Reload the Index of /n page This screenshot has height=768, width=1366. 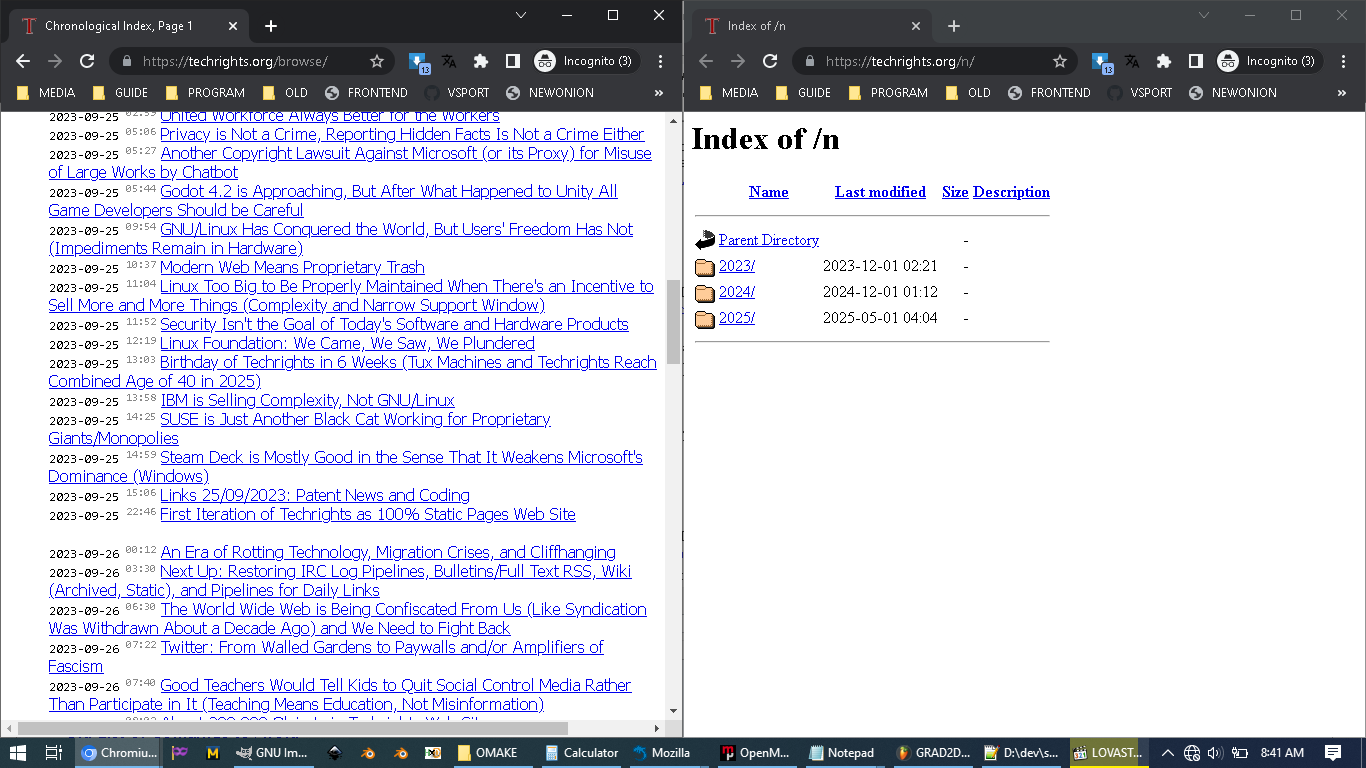point(770,61)
